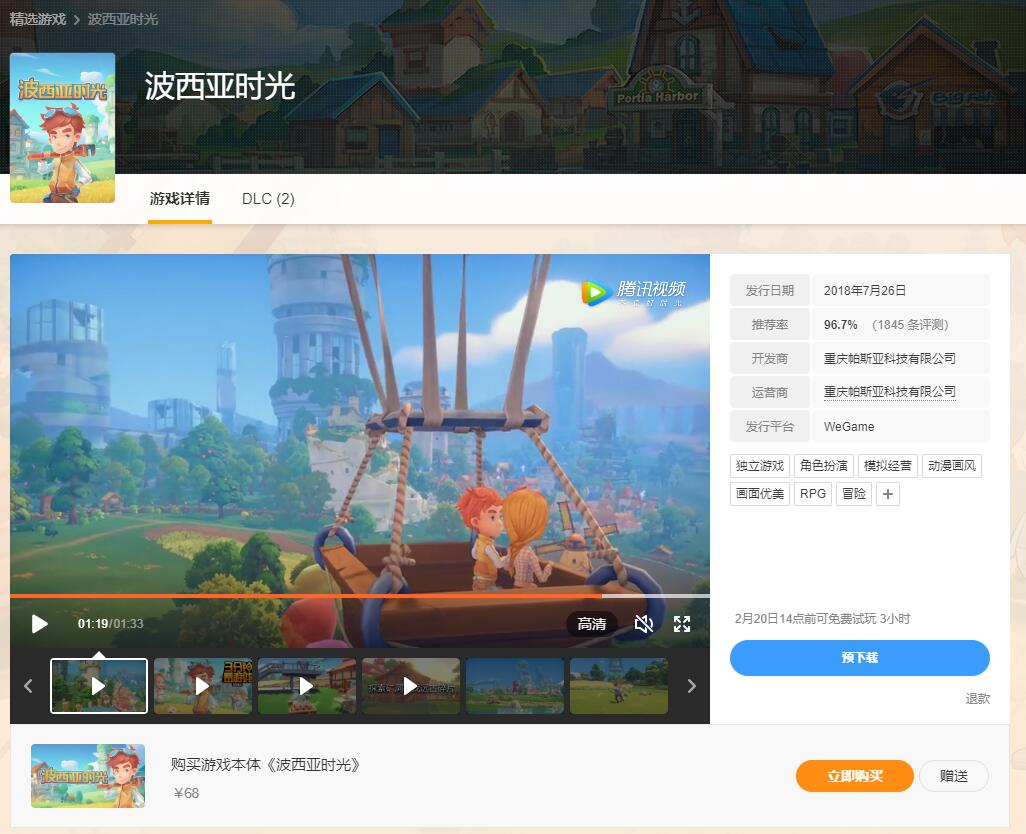Switch to the DLC (2) tab
1026x834 pixels.
coord(268,199)
